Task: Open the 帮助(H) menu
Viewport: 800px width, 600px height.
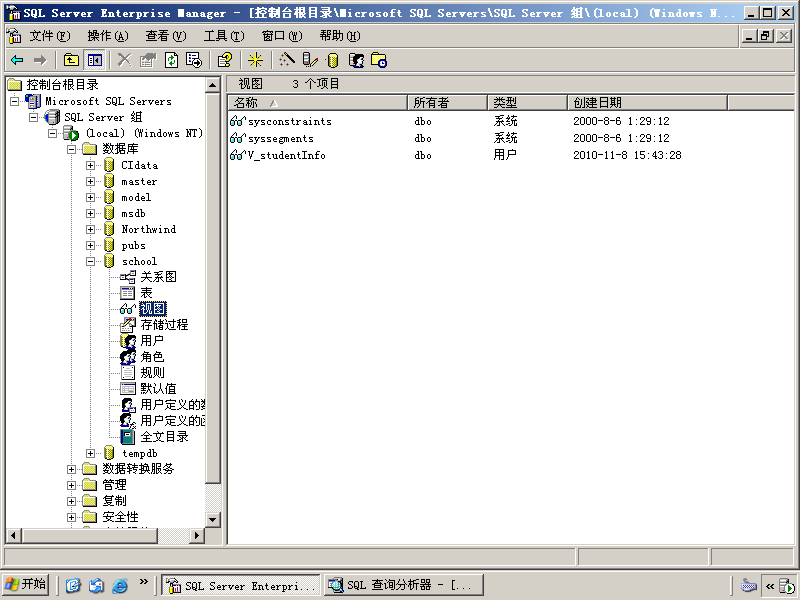Action: tap(340, 36)
